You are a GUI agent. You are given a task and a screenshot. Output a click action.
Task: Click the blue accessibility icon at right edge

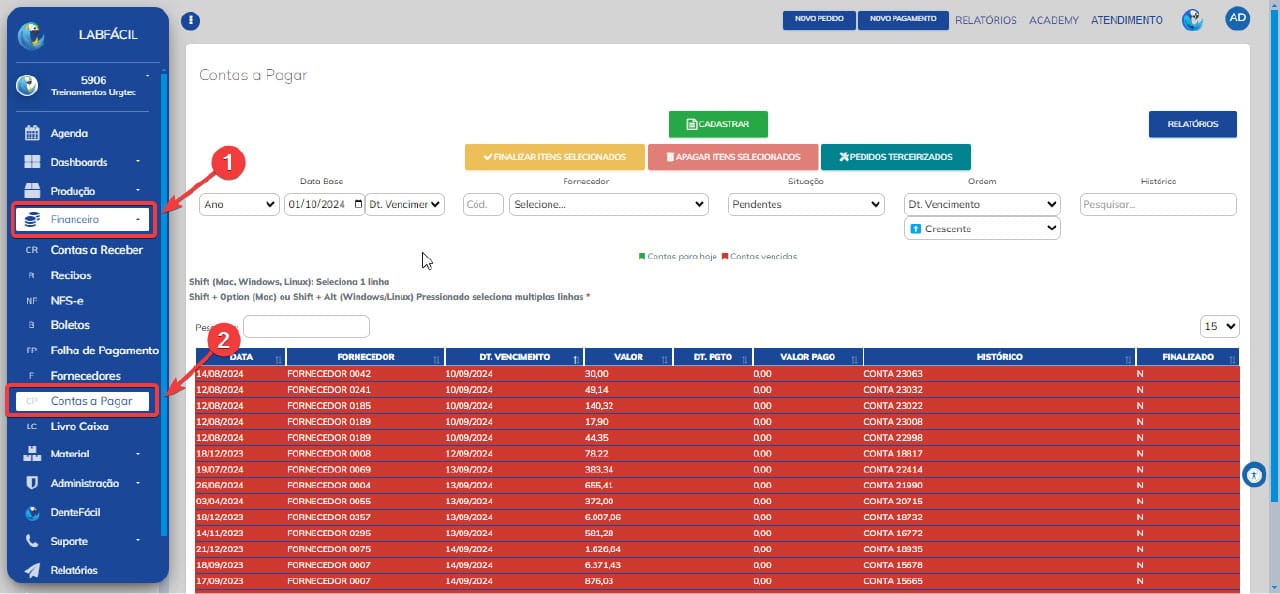pyautogui.click(x=1254, y=476)
